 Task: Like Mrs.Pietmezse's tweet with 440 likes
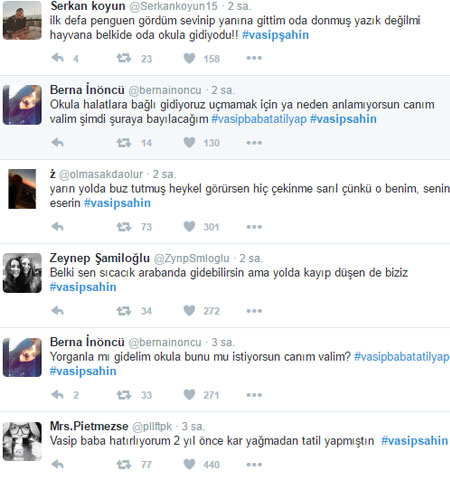[x=189, y=464]
